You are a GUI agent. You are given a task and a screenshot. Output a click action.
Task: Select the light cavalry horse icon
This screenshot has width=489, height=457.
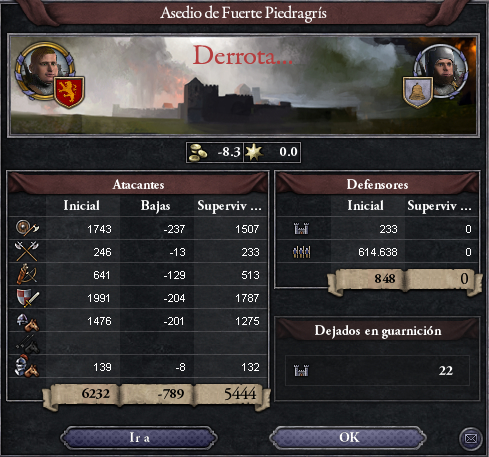pos(27,322)
